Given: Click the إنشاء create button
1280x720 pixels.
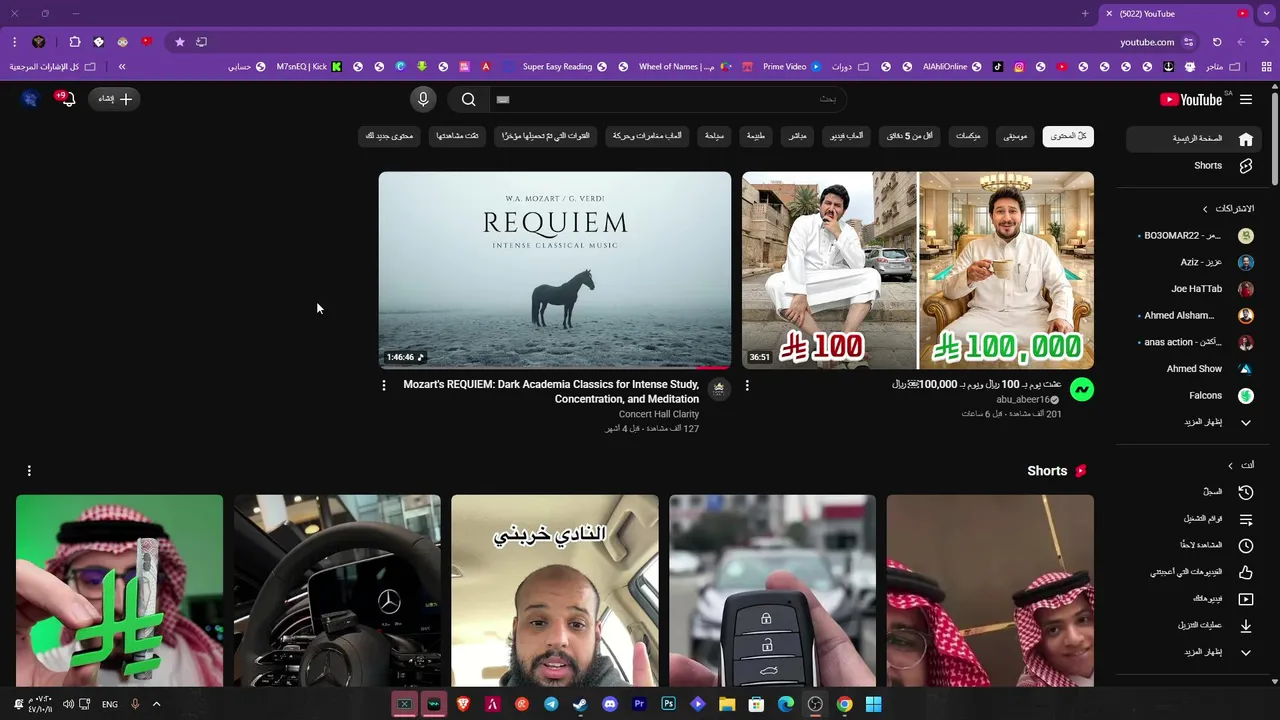Looking at the screenshot, I should tap(114, 99).
